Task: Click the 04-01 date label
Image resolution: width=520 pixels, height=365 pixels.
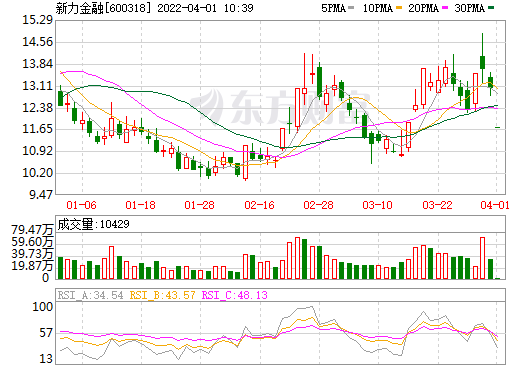Action: click(x=495, y=205)
